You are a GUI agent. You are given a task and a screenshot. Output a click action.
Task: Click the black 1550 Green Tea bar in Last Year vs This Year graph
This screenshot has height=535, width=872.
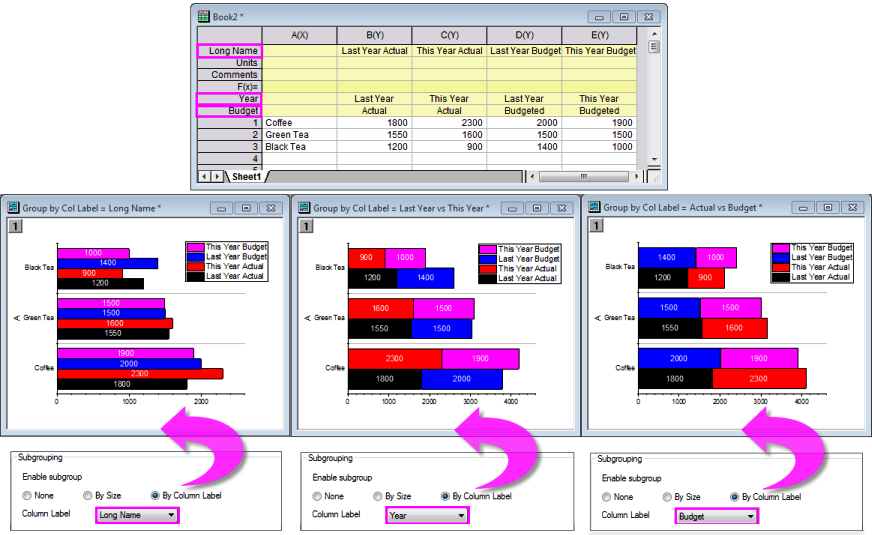click(380, 329)
